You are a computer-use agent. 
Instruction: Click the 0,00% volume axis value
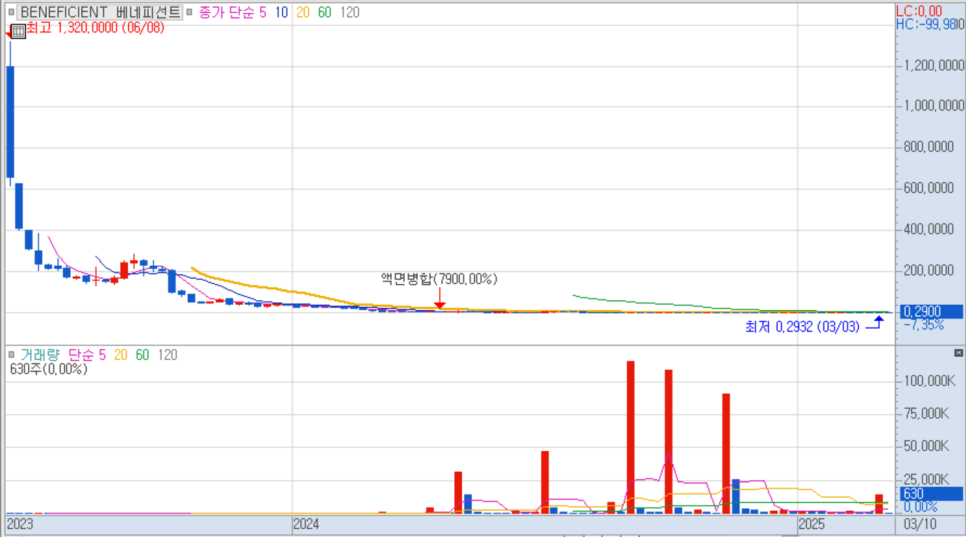(x=920, y=507)
